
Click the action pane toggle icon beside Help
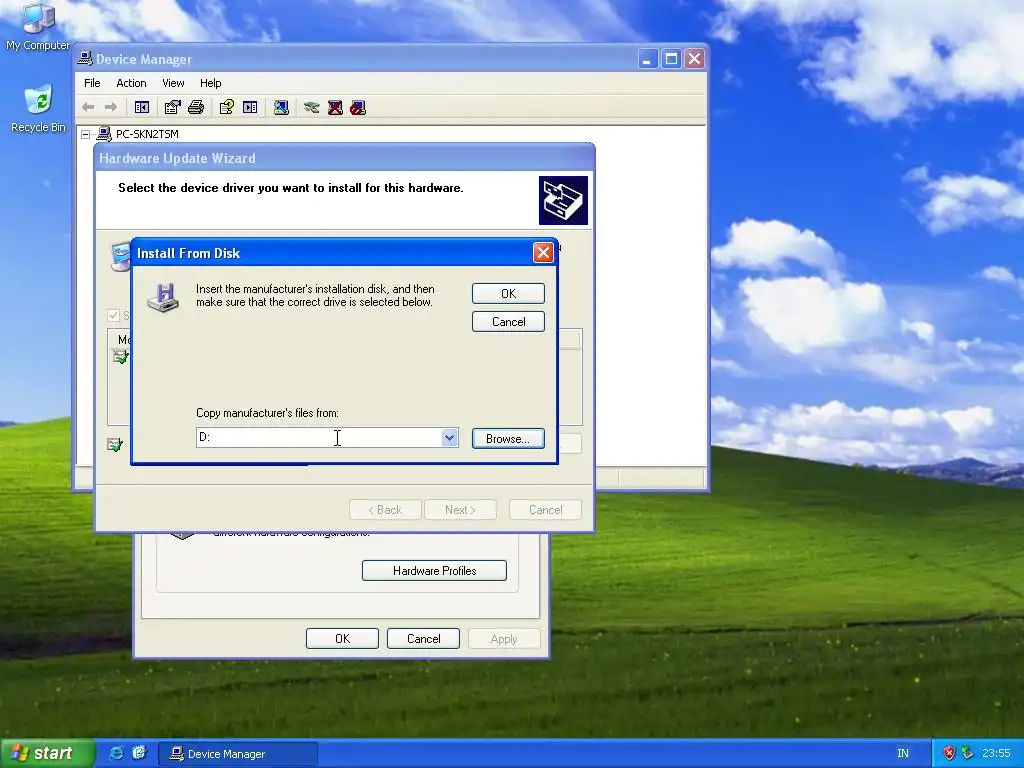coord(250,107)
